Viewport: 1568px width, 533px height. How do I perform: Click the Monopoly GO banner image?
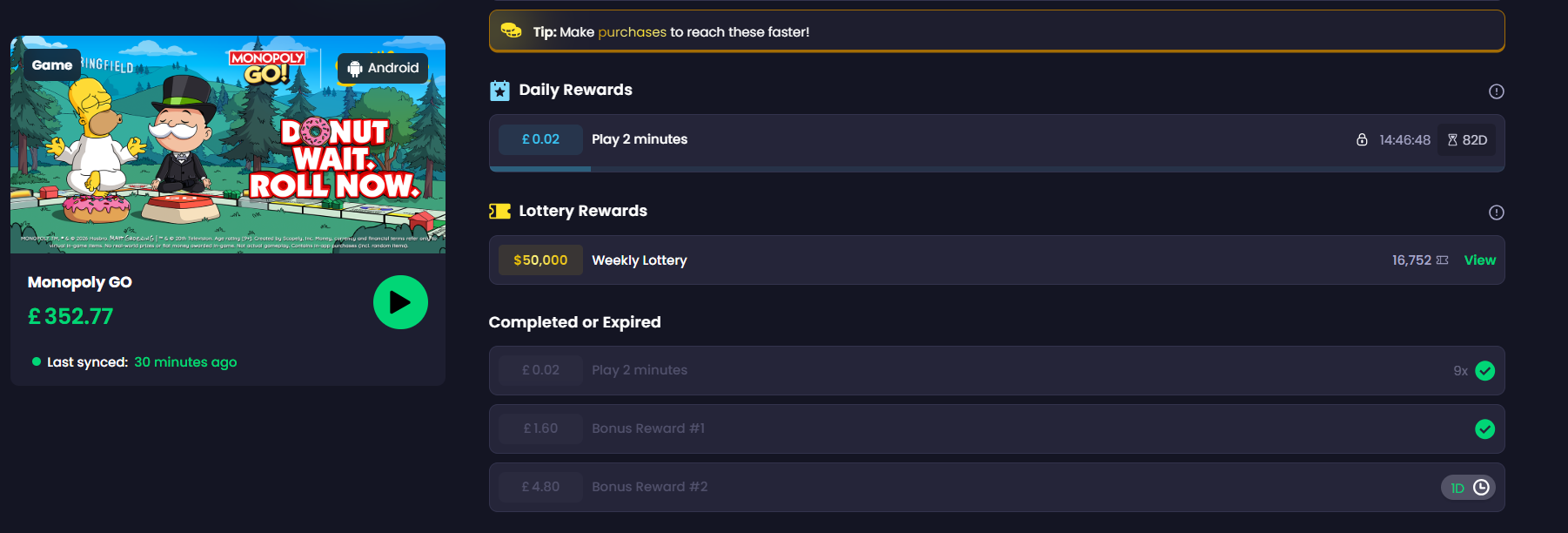[228, 145]
